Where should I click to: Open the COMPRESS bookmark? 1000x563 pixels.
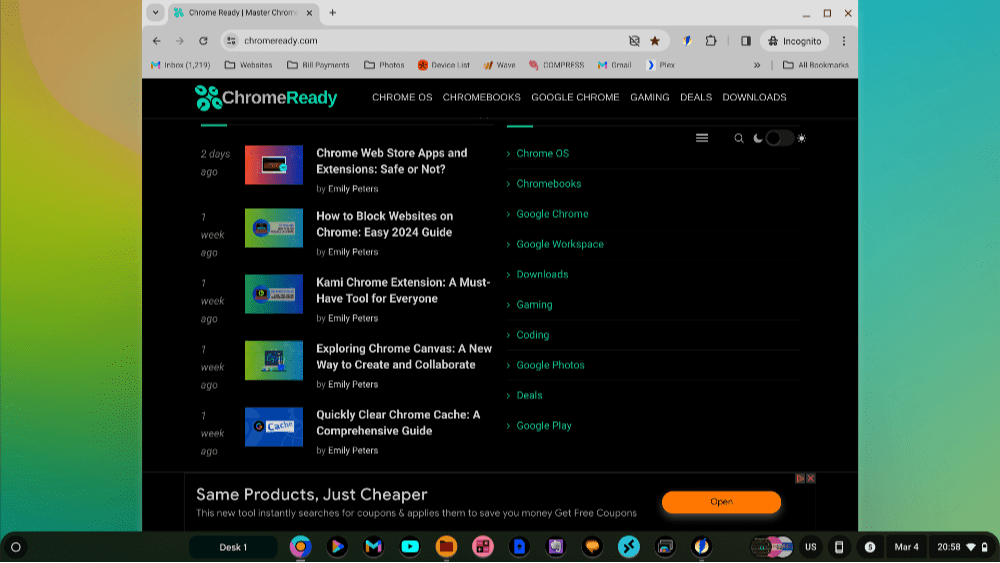(556, 65)
